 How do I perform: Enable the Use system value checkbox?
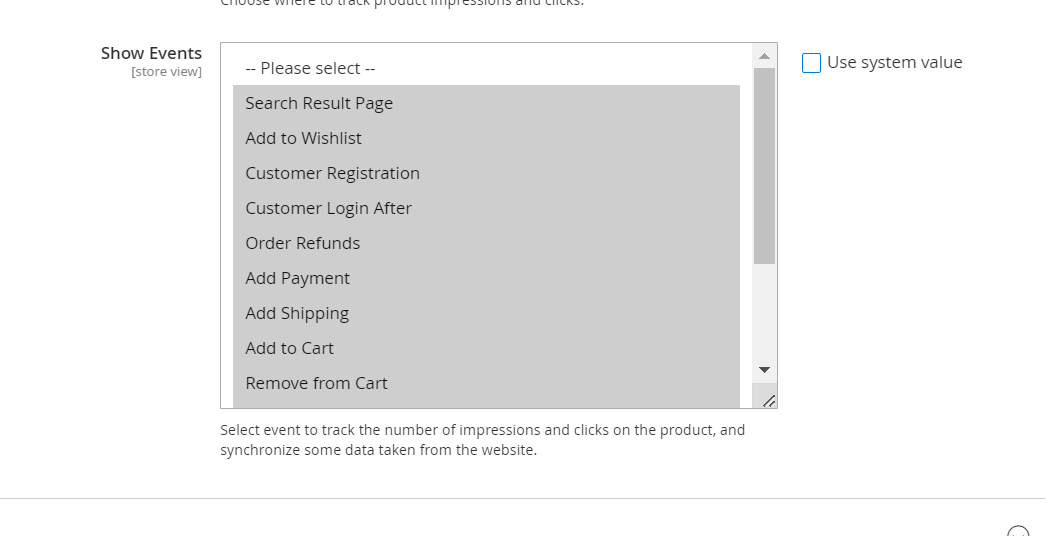point(811,63)
